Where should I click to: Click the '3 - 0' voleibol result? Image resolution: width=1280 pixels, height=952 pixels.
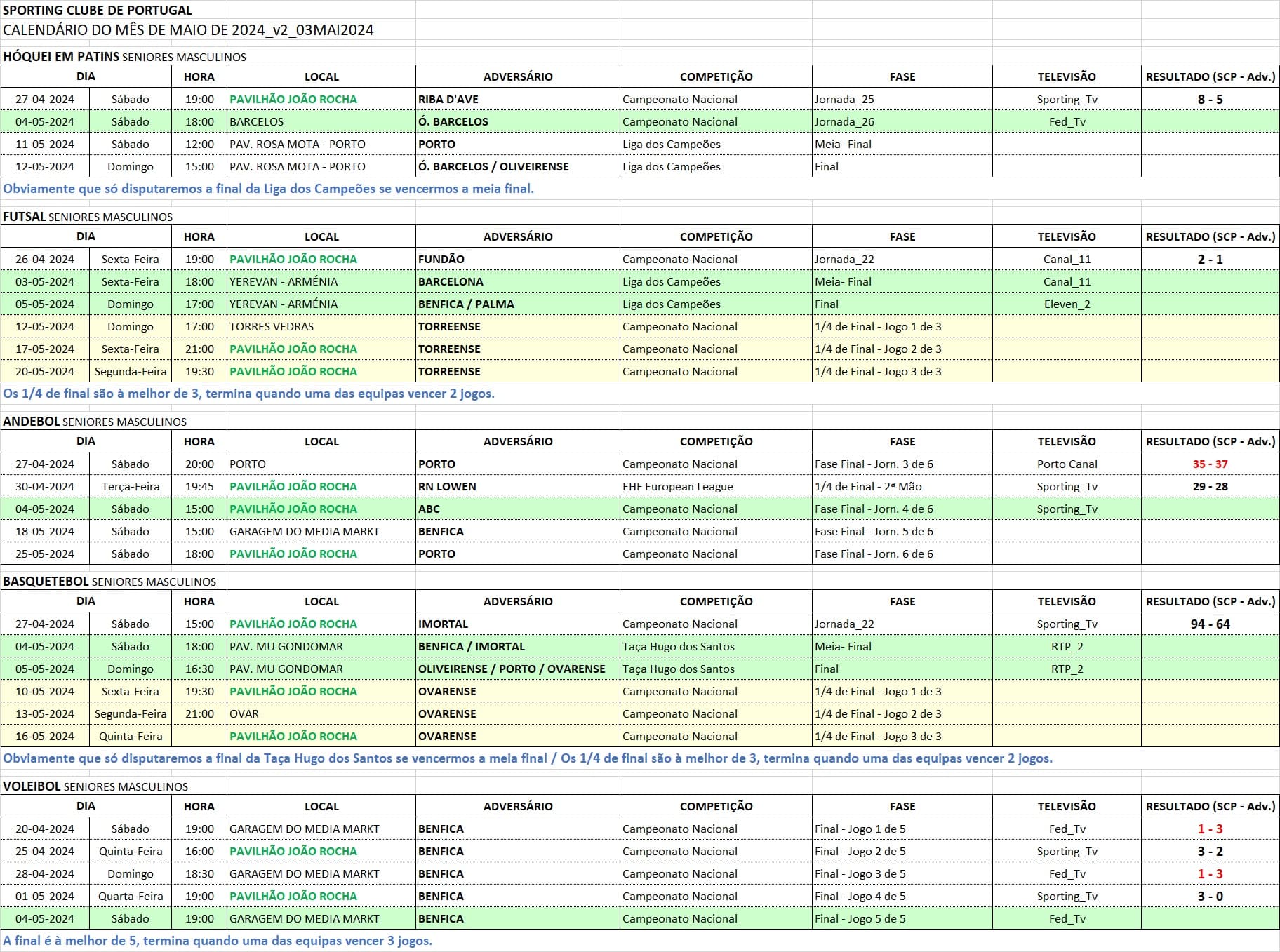pos(1210,896)
